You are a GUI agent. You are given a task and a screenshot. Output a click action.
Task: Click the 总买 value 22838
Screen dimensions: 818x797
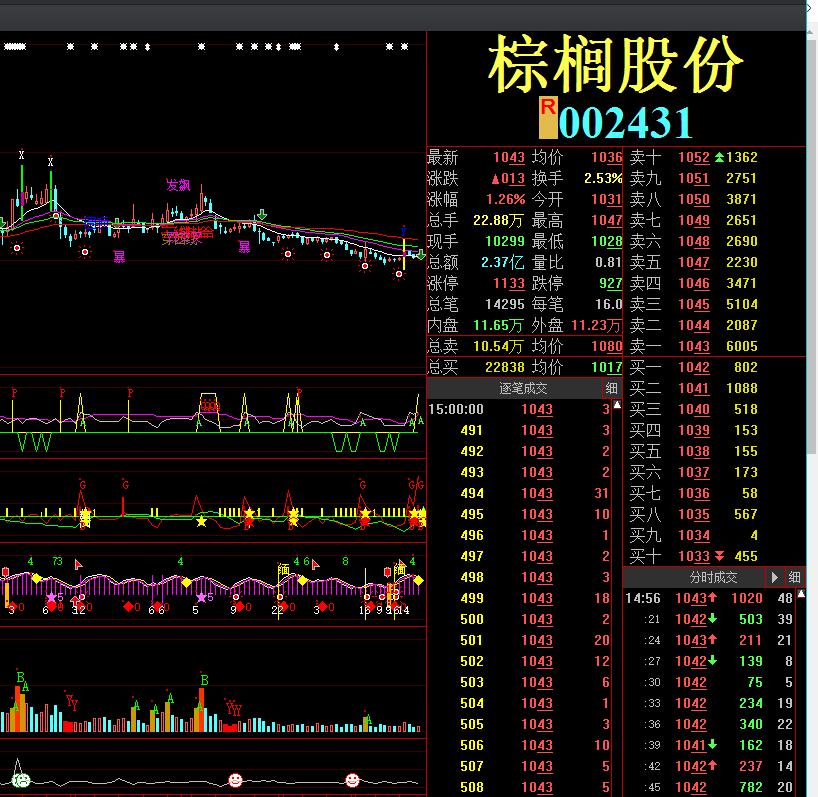tap(505, 367)
